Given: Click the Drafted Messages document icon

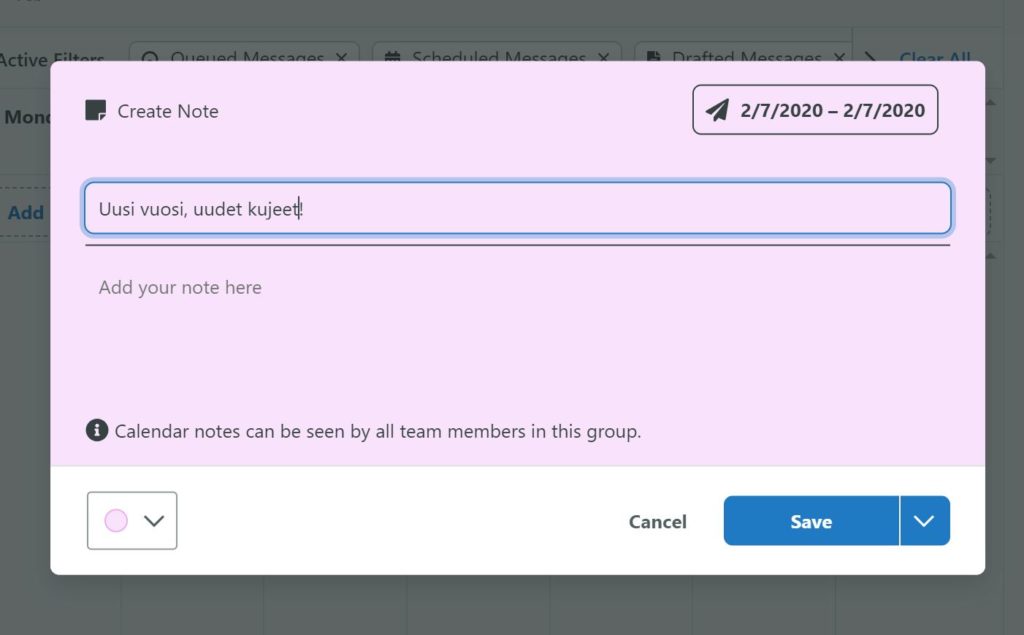Looking at the screenshot, I should 652,57.
